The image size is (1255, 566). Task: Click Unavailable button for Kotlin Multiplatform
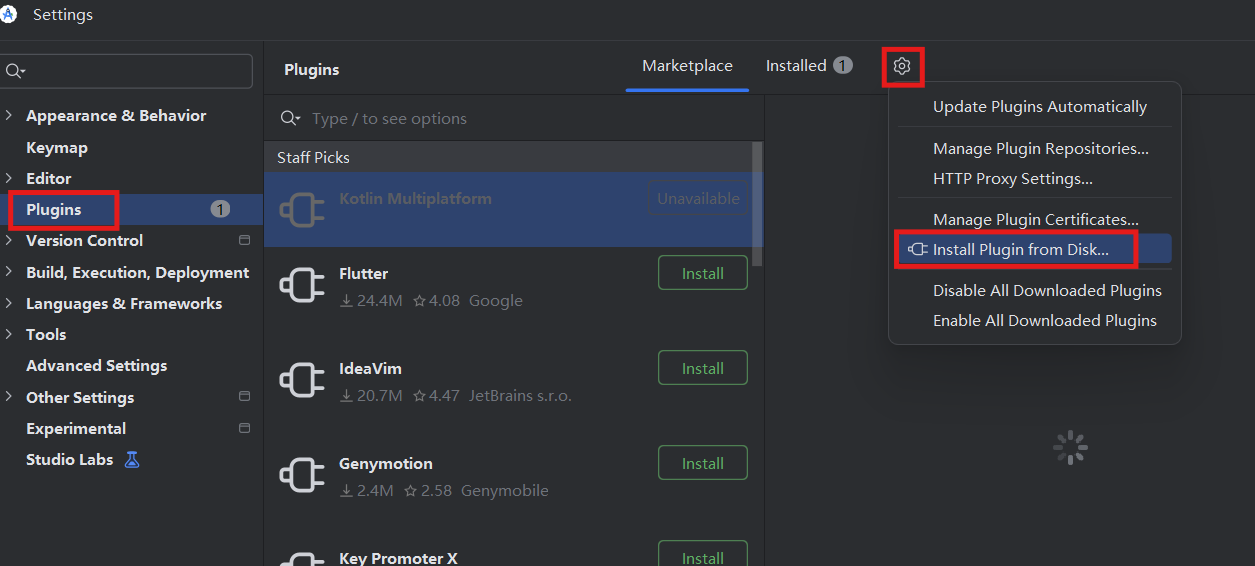[699, 198]
